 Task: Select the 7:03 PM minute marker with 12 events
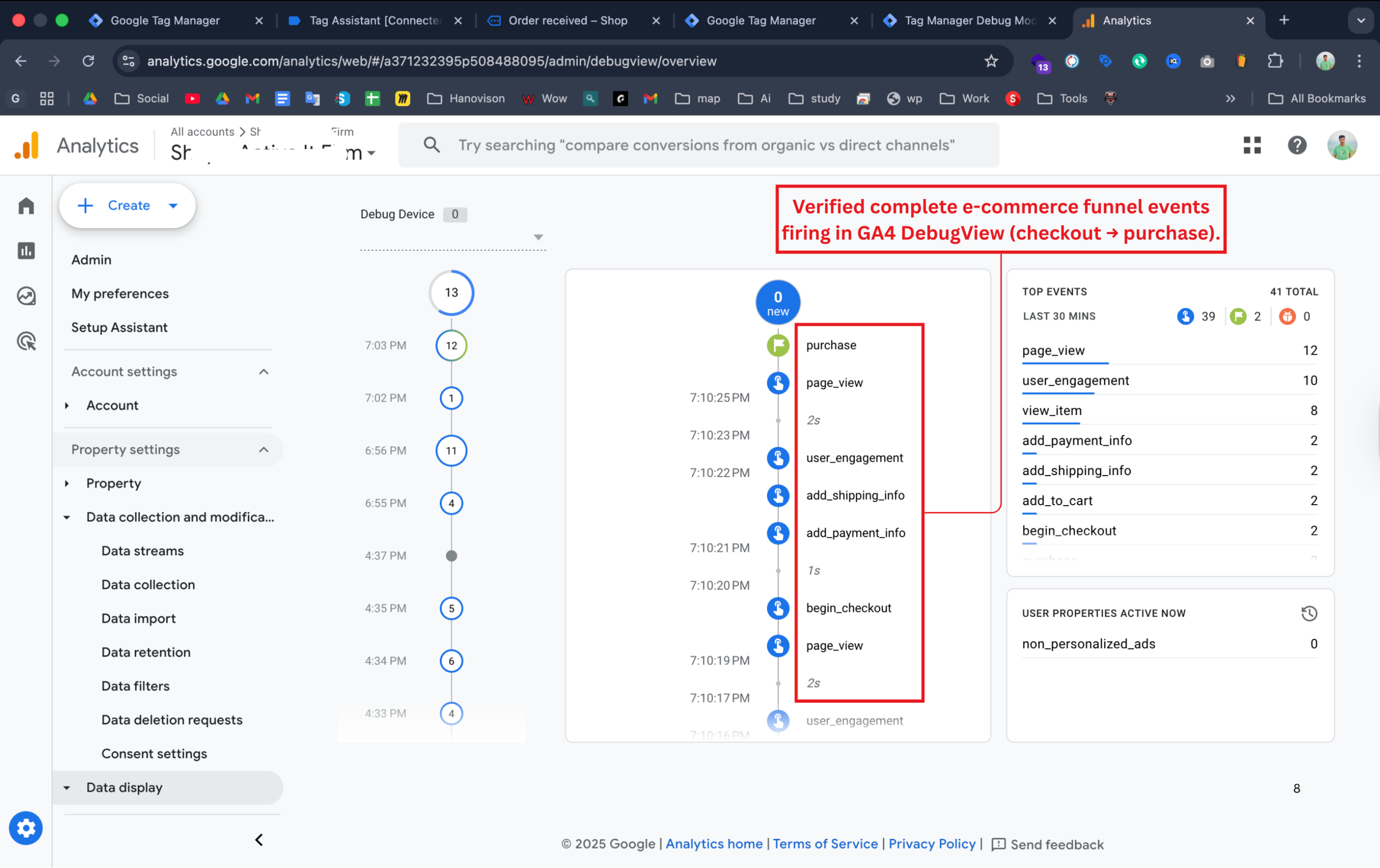(x=451, y=346)
